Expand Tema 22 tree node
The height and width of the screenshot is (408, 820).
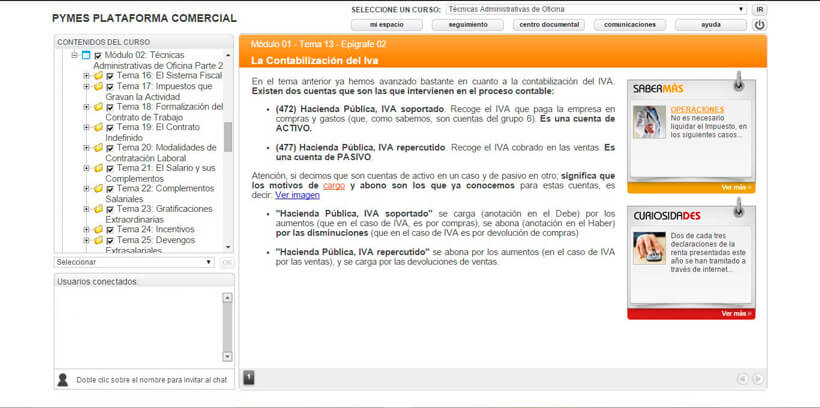pyautogui.click(x=86, y=188)
